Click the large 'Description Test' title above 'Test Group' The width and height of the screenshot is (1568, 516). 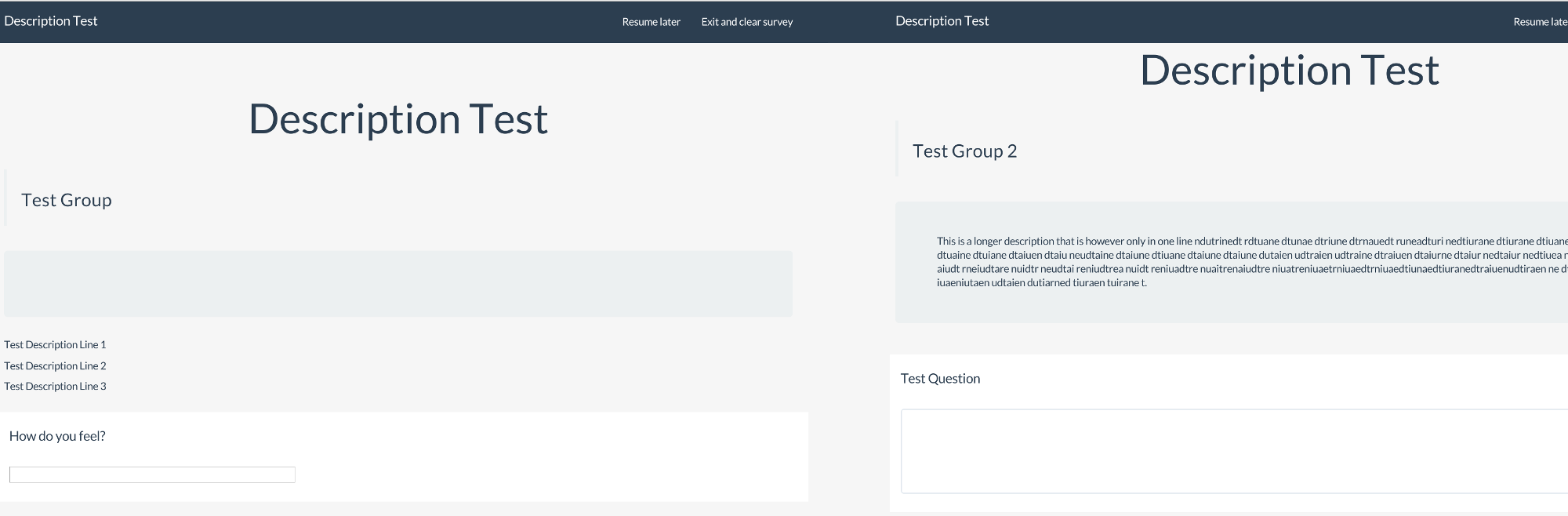pyautogui.click(x=398, y=119)
